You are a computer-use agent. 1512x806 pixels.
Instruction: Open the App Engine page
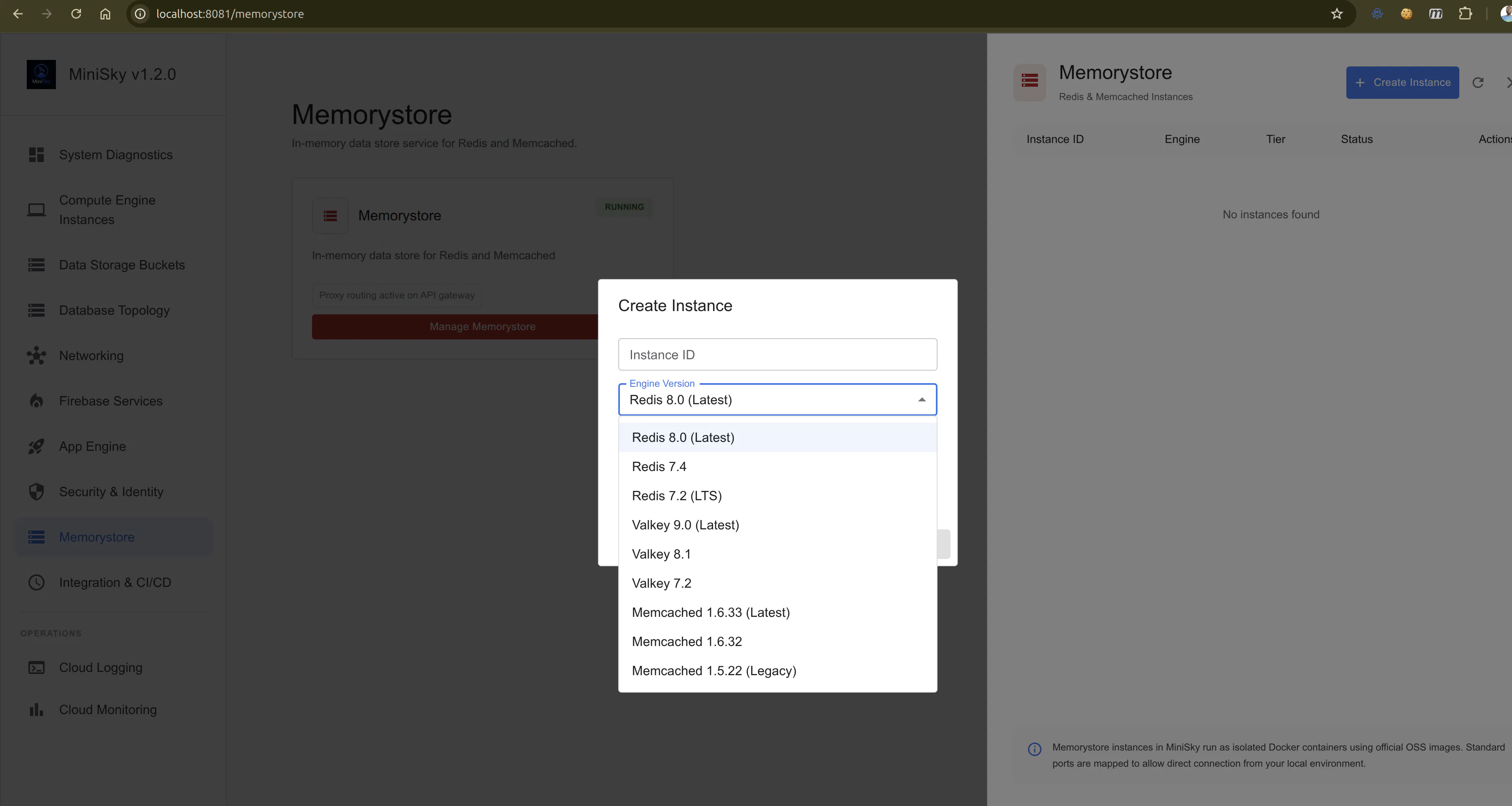tap(113, 446)
